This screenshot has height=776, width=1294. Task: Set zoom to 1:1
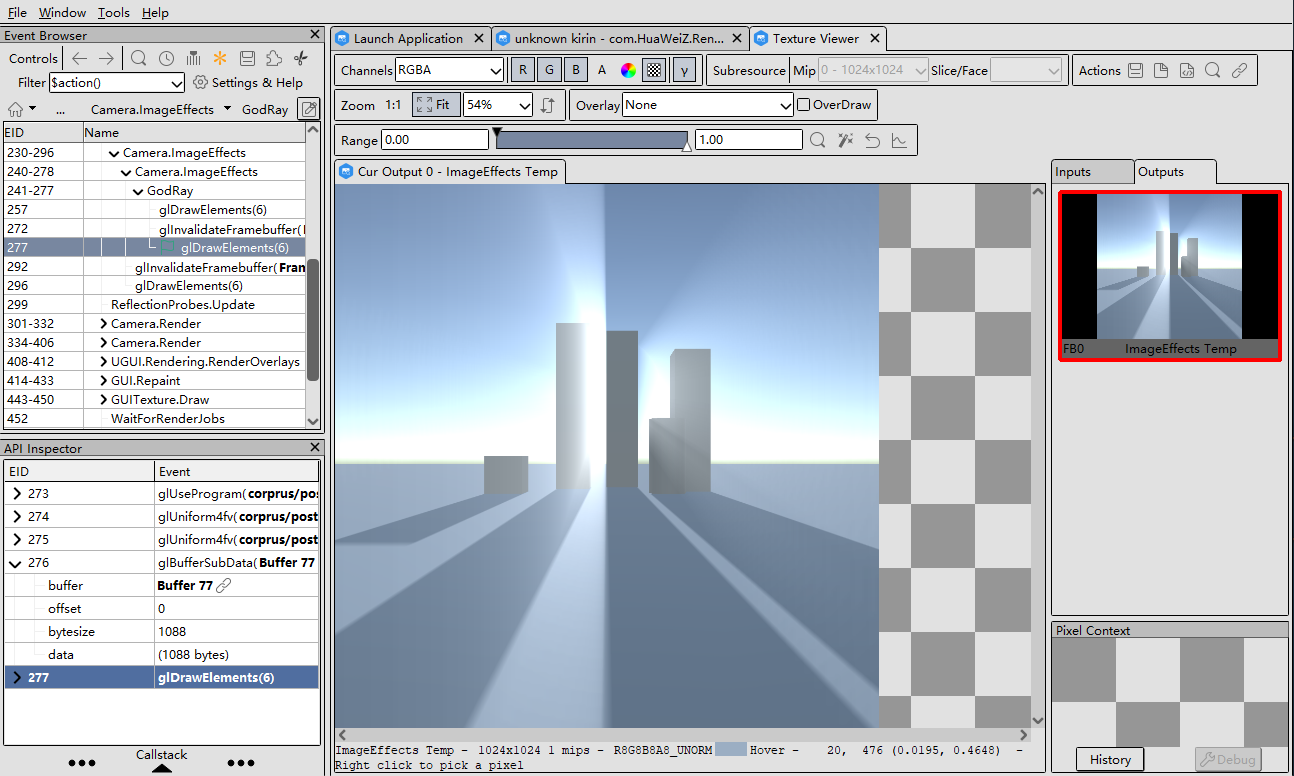394,105
